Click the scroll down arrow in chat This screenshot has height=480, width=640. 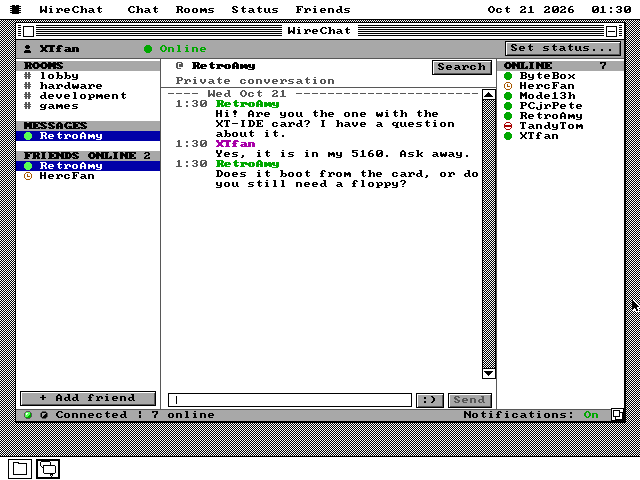click(489, 373)
